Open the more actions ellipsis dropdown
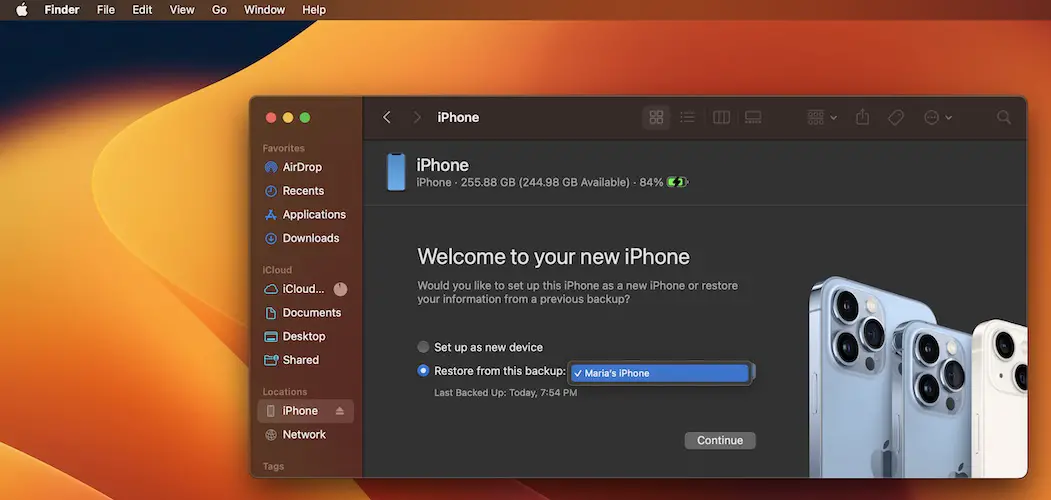 click(x=937, y=117)
